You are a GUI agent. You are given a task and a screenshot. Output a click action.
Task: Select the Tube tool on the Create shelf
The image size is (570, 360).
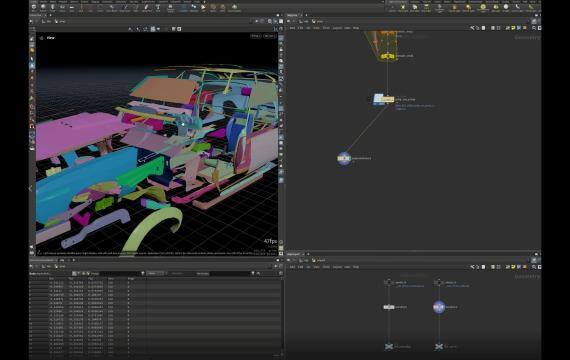click(53, 7)
